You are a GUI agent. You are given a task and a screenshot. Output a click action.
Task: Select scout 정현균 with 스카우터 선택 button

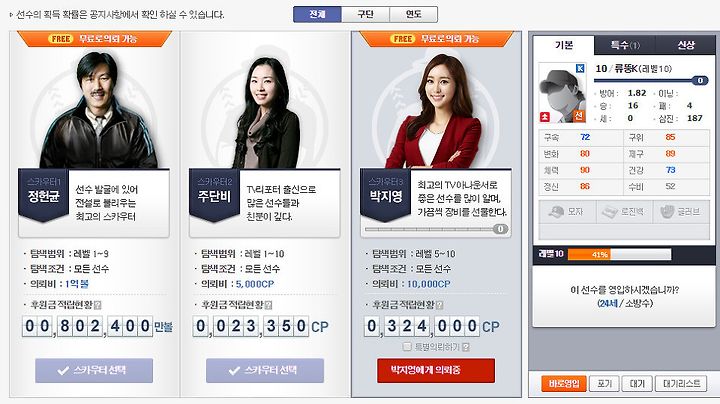click(94, 370)
